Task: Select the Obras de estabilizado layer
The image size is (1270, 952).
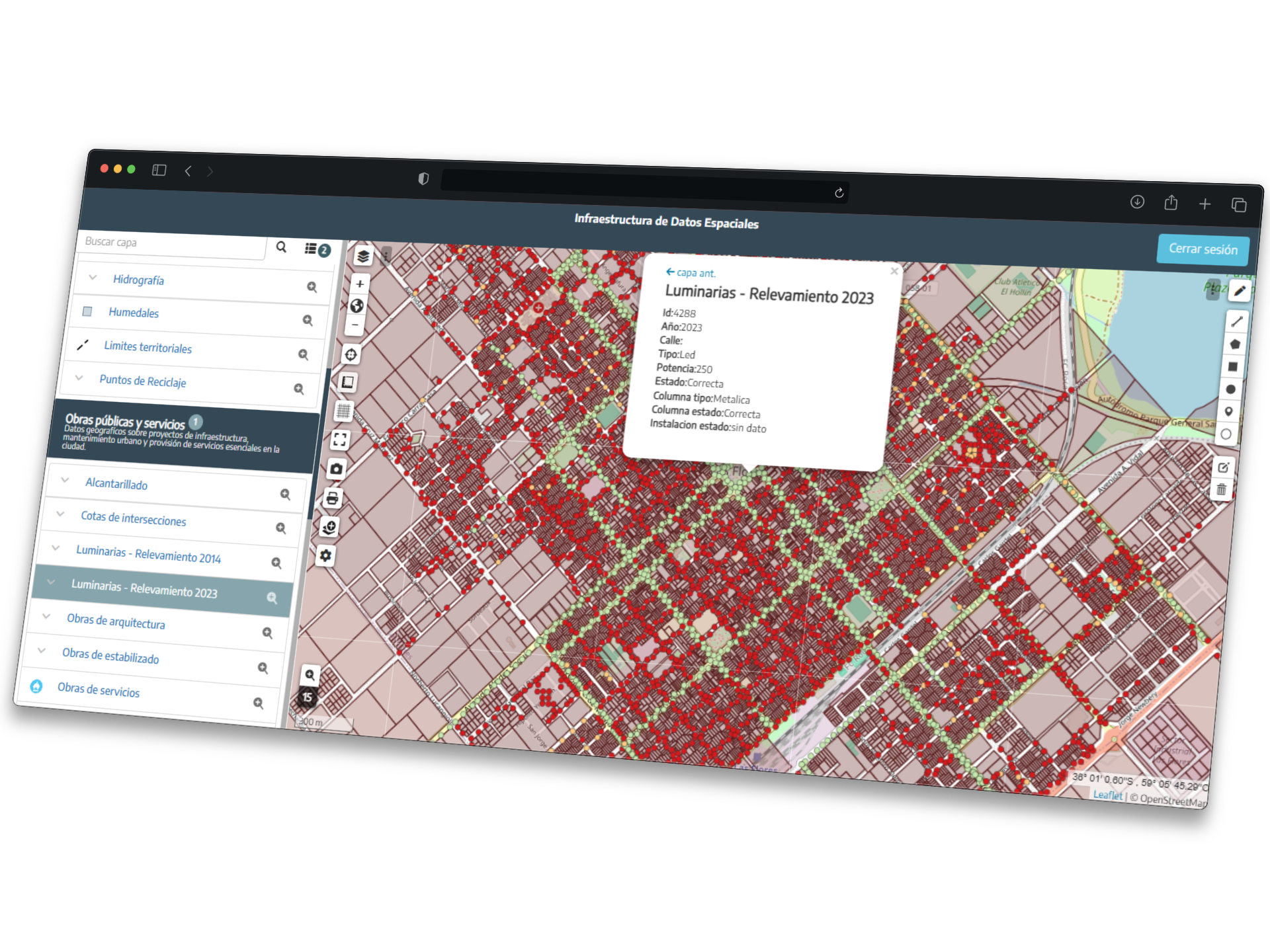Action: [x=110, y=655]
